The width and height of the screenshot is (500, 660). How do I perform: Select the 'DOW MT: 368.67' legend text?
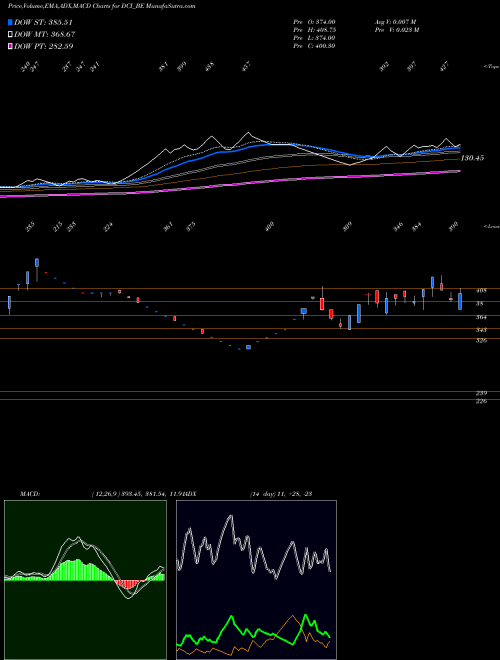pos(45,34)
